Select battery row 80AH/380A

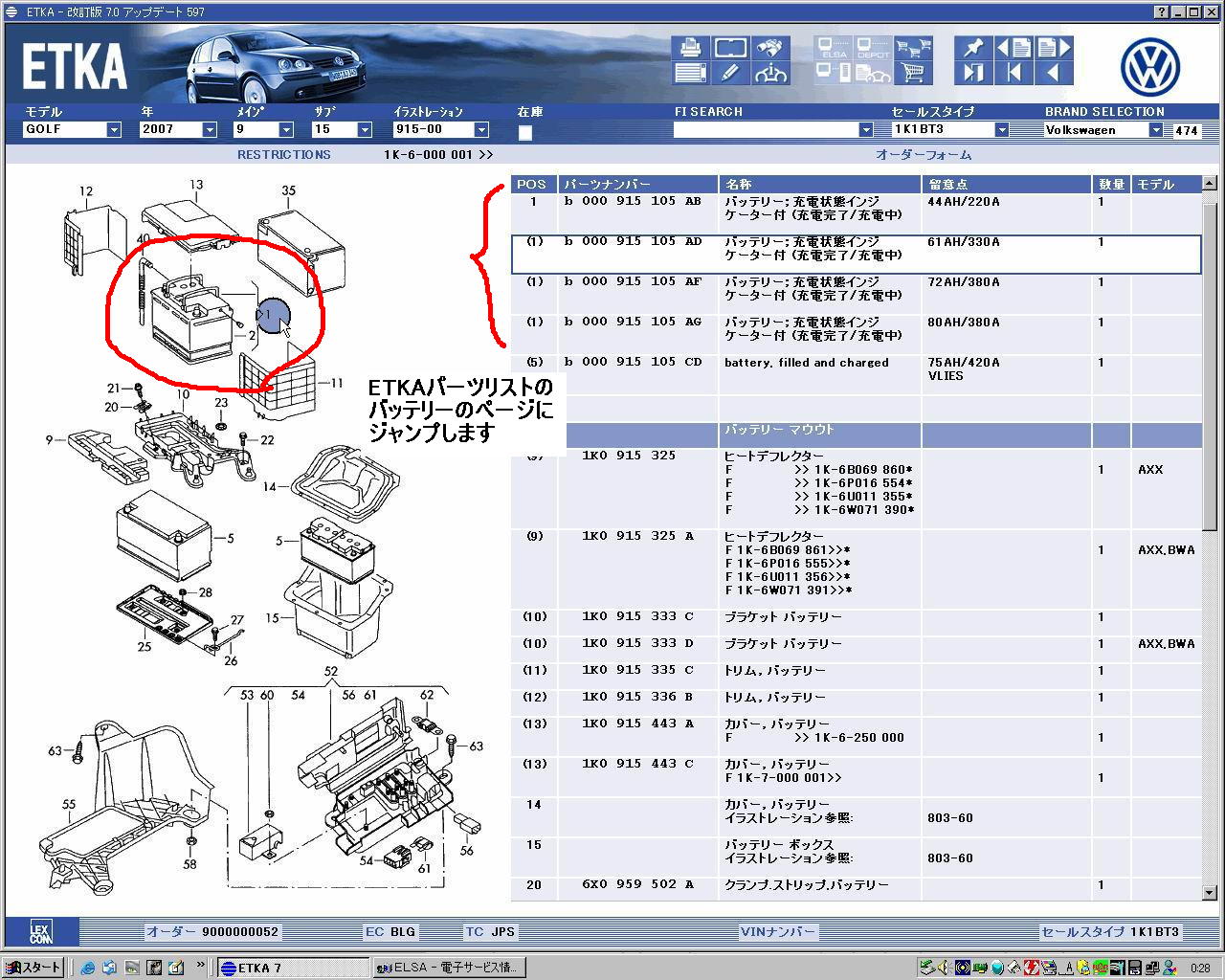coord(856,335)
